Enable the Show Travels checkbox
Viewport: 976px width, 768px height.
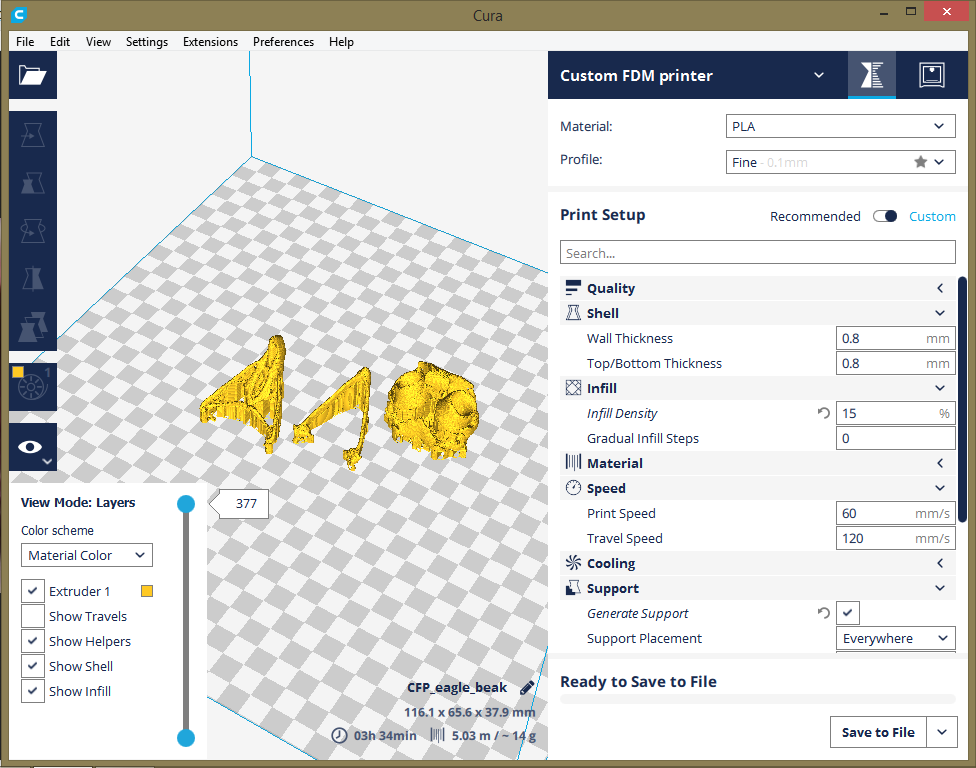click(32, 616)
